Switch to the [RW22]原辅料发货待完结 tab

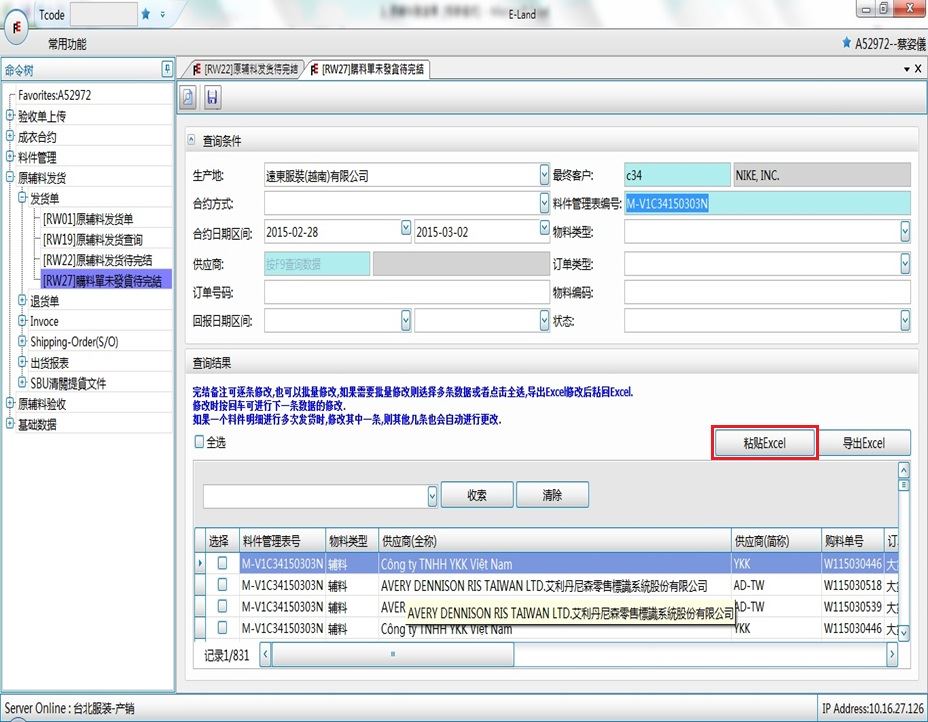pos(243,69)
